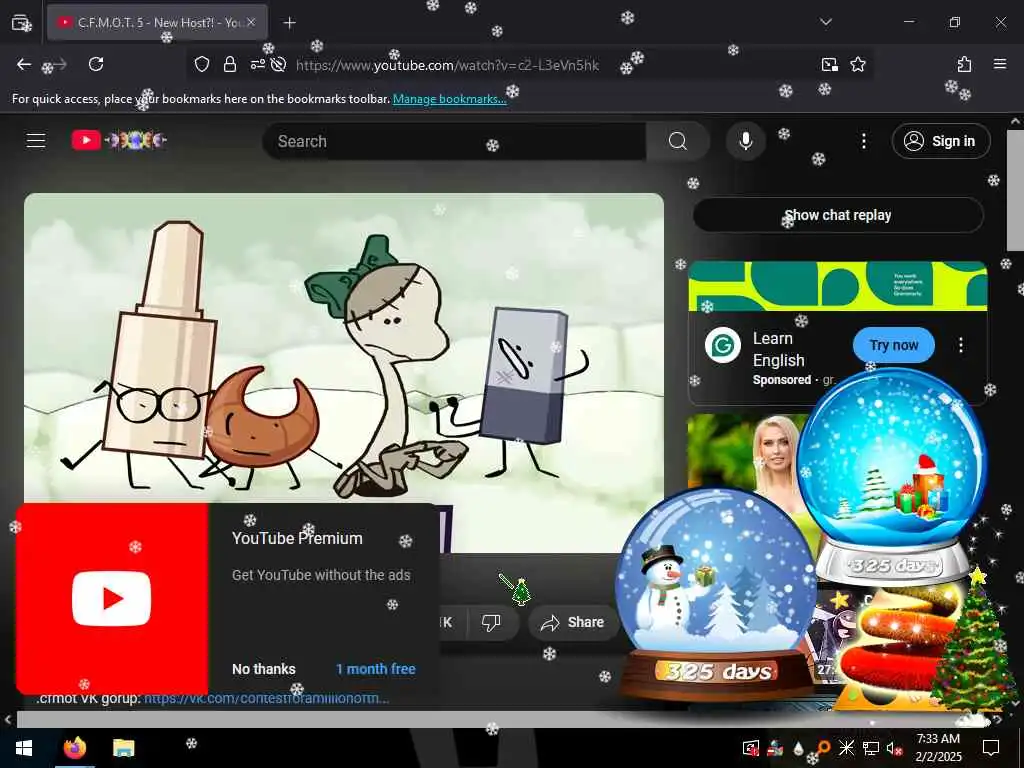This screenshot has width=1024, height=768.
Task: Focus the YouTube Search field
Action: click(x=455, y=141)
